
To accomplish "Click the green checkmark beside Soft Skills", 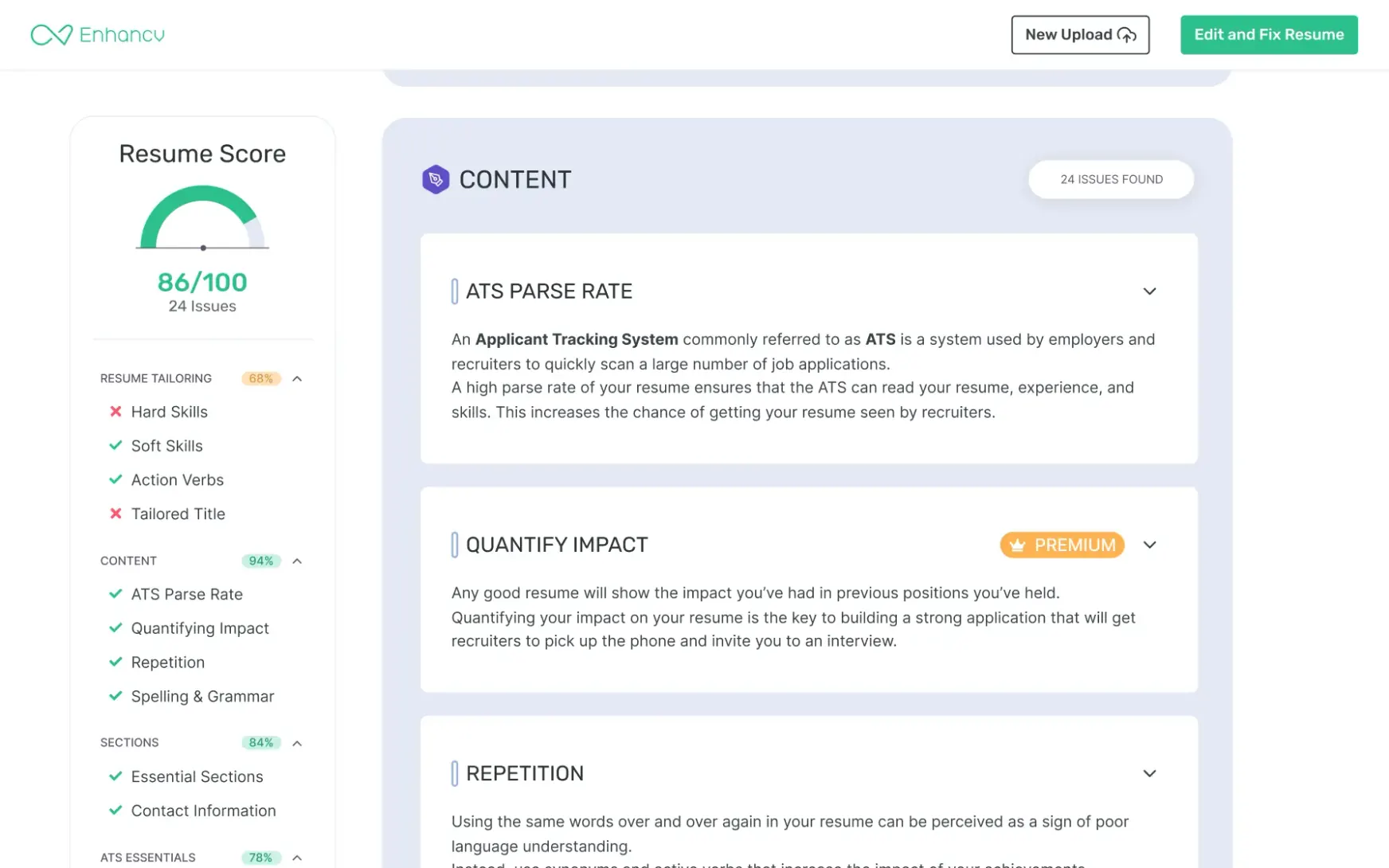I will pyautogui.click(x=115, y=446).
